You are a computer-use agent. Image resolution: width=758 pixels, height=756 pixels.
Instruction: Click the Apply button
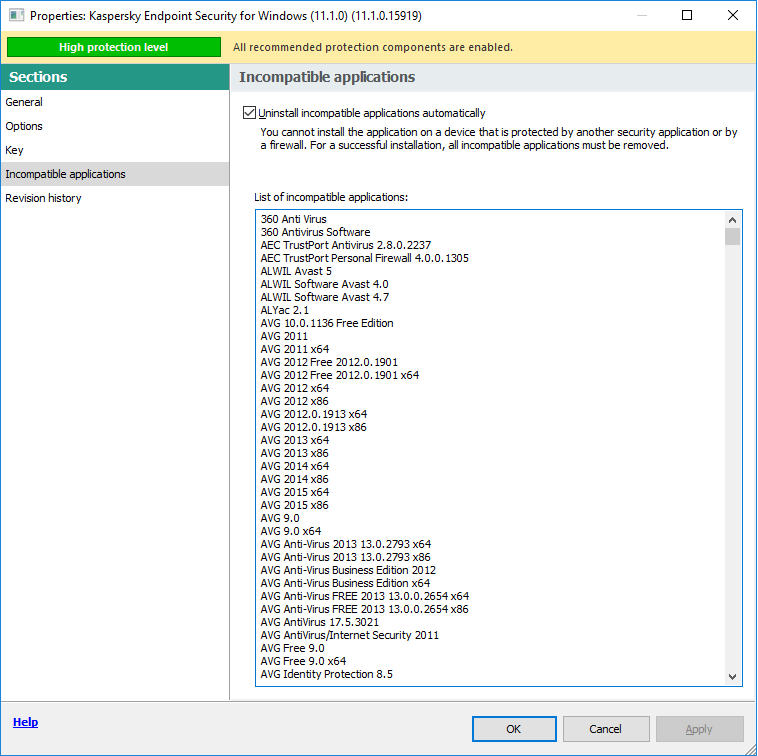[x=699, y=729]
